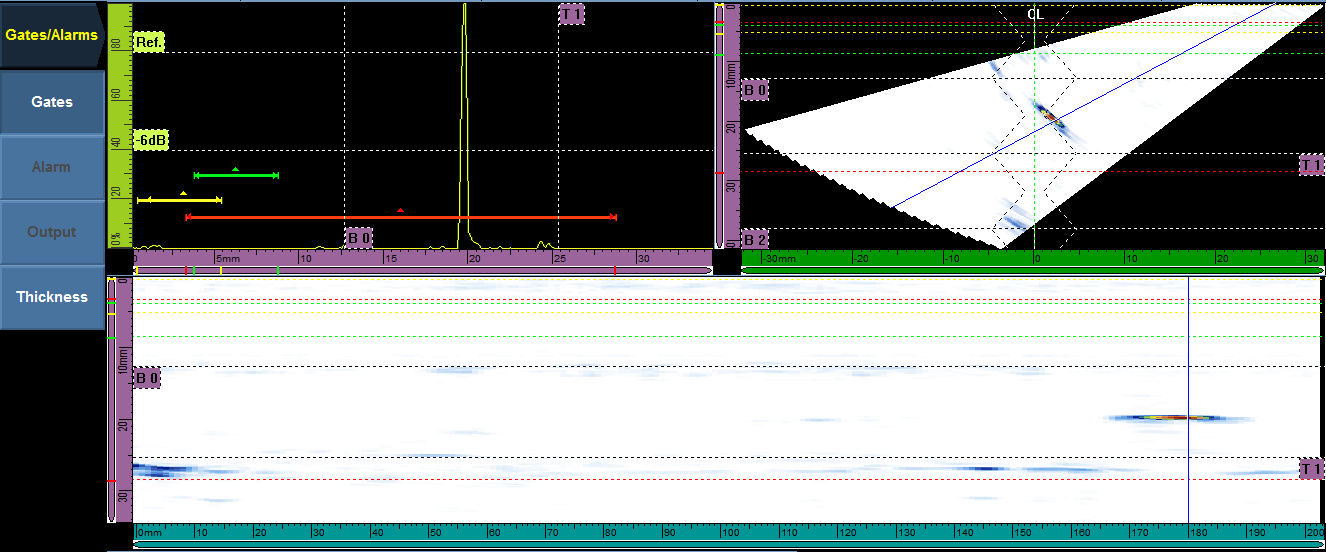
Task: Click the C-scan teal scan-axis zoom bar
Action: (x=728, y=544)
